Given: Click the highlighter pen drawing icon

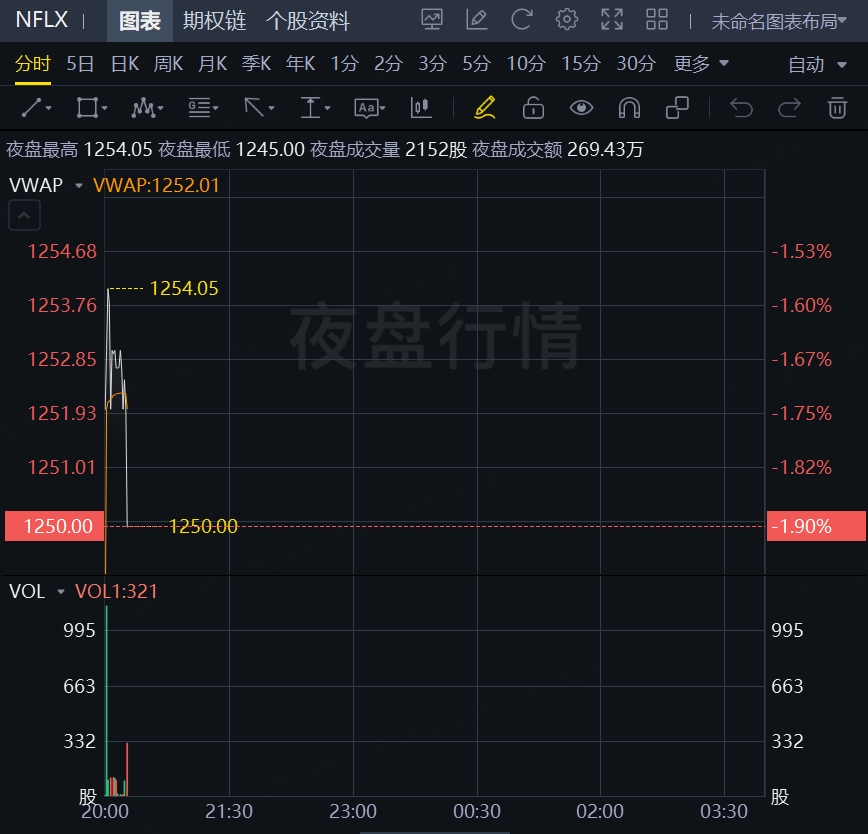Looking at the screenshot, I should point(484,107).
